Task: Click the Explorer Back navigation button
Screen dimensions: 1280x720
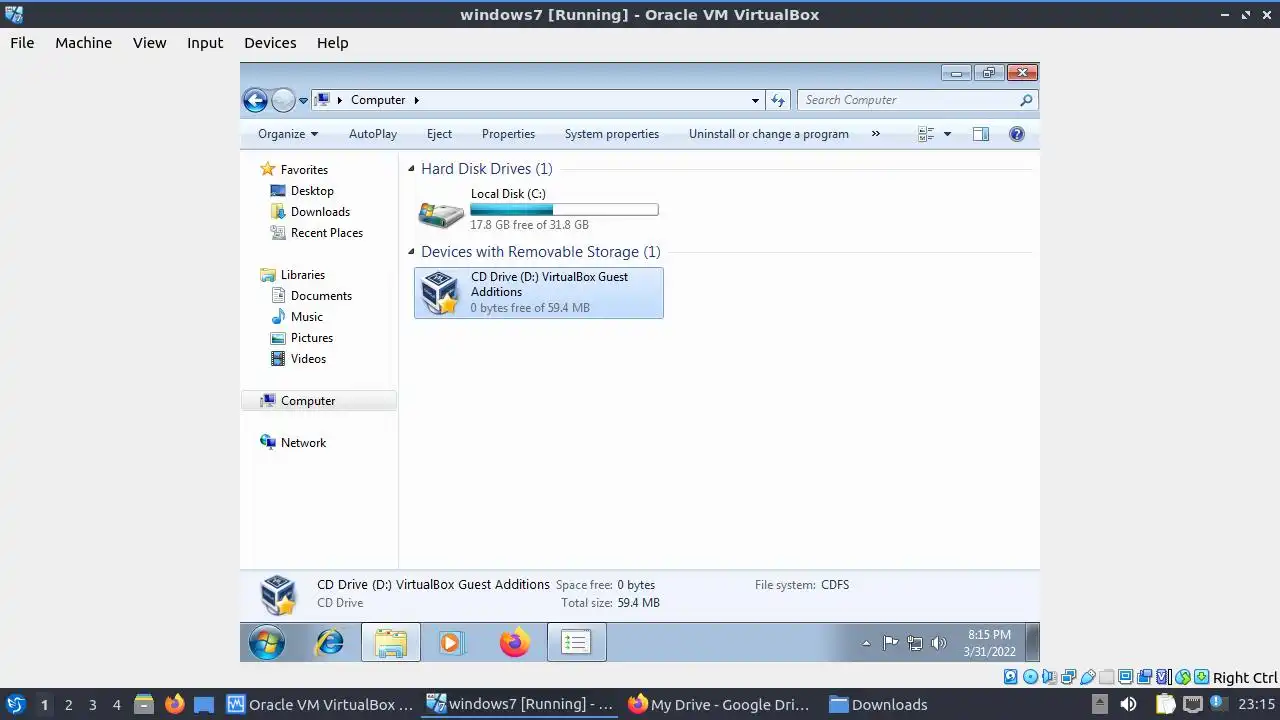Action: coord(255,100)
